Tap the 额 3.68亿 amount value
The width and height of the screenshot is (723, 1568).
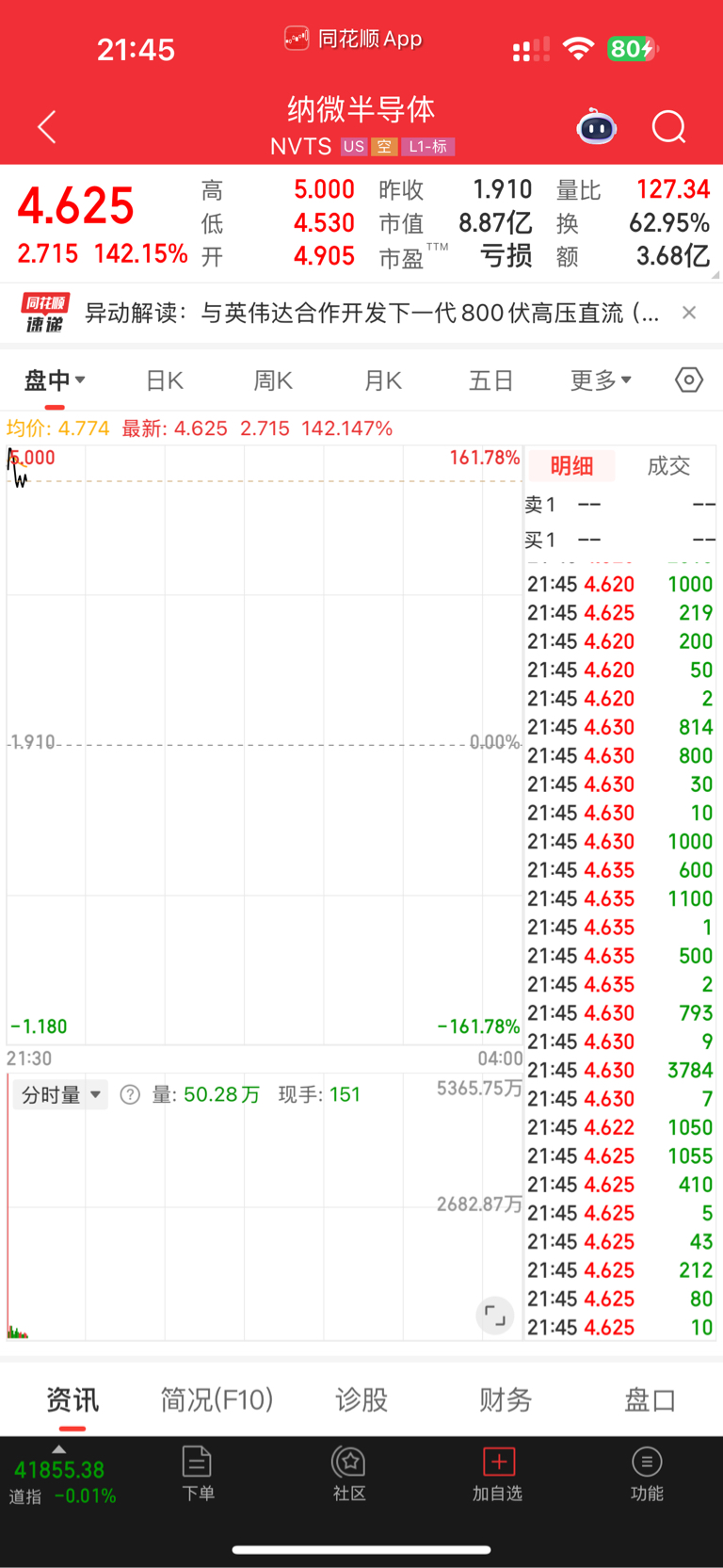[673, 256]
